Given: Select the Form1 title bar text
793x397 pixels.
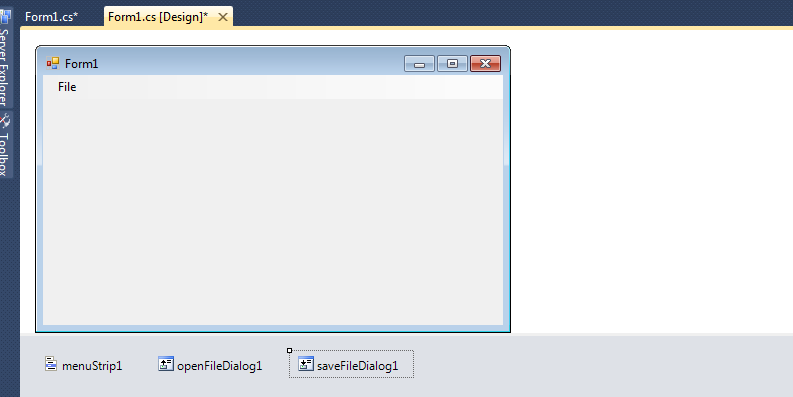Looking at the screenshot, I should click(81, 64).
